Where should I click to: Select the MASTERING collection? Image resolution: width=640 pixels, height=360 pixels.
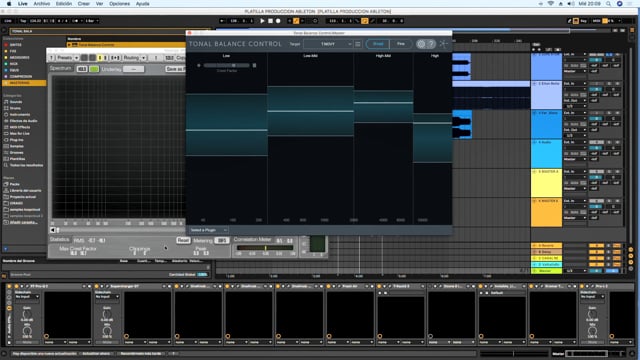click(24, 83)
